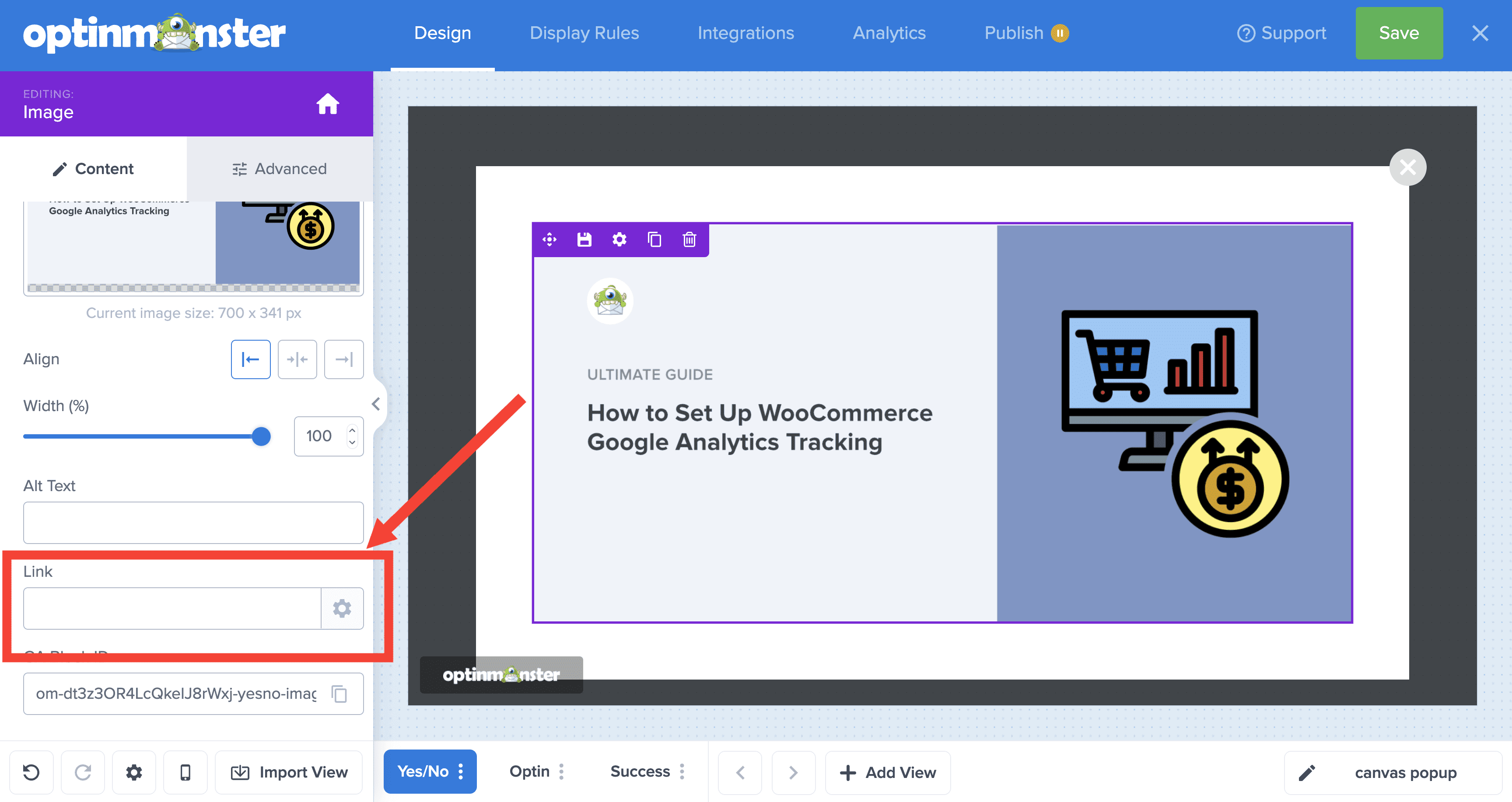Click the redo icon

point(83,772)
